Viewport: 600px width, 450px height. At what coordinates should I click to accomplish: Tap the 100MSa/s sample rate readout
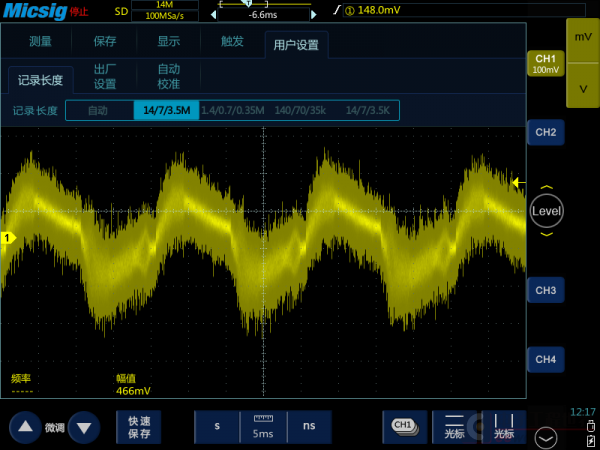[165, 16]
